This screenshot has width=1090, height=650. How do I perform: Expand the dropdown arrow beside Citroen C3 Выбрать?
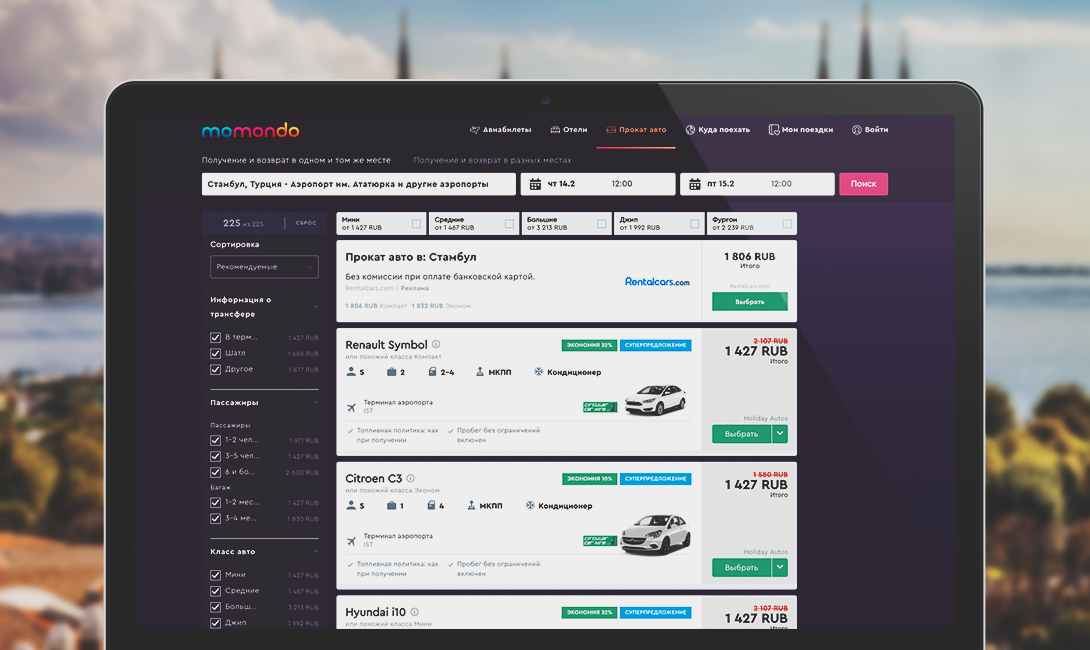[x=780, y=567]
